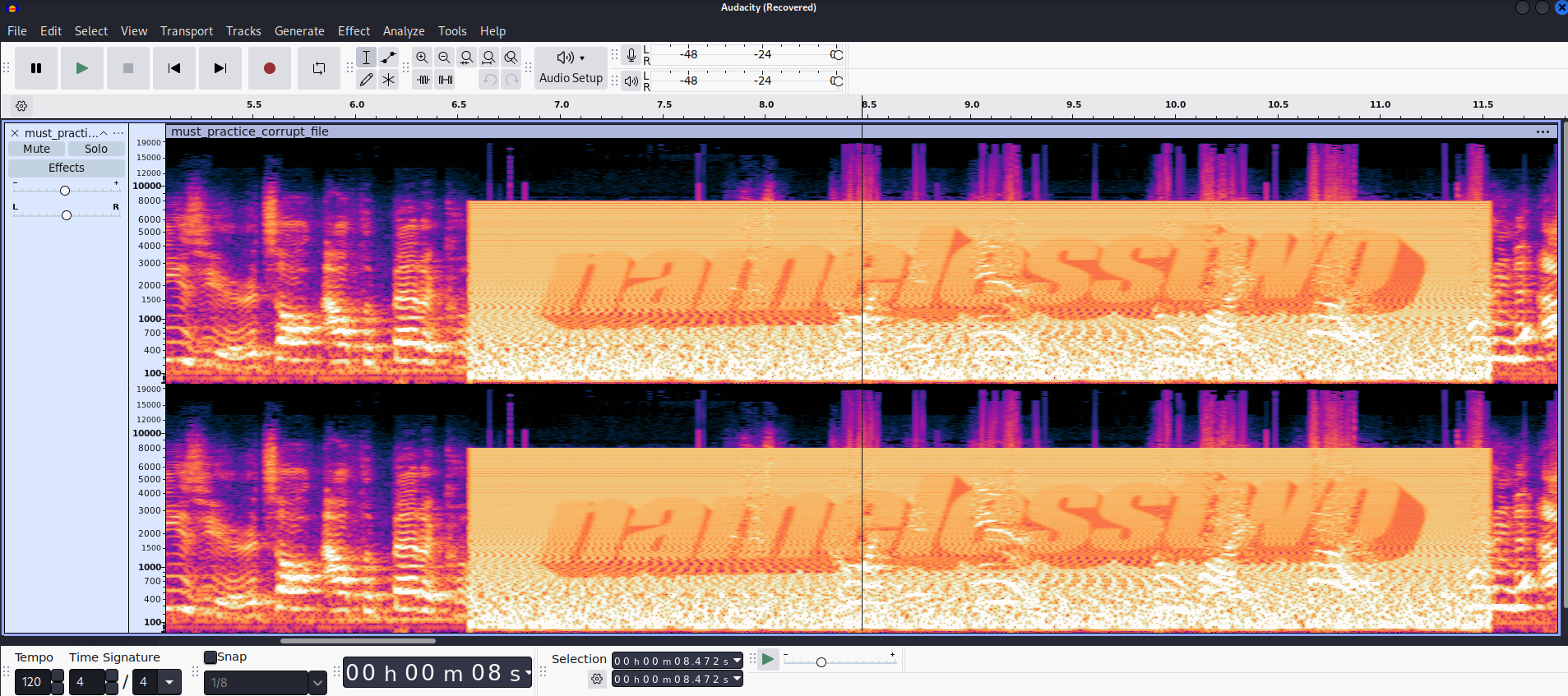Click the 10.0 mark on the timeline ruler
The width and height of the screenshot is (1568, 696).
pos(1176,104)
